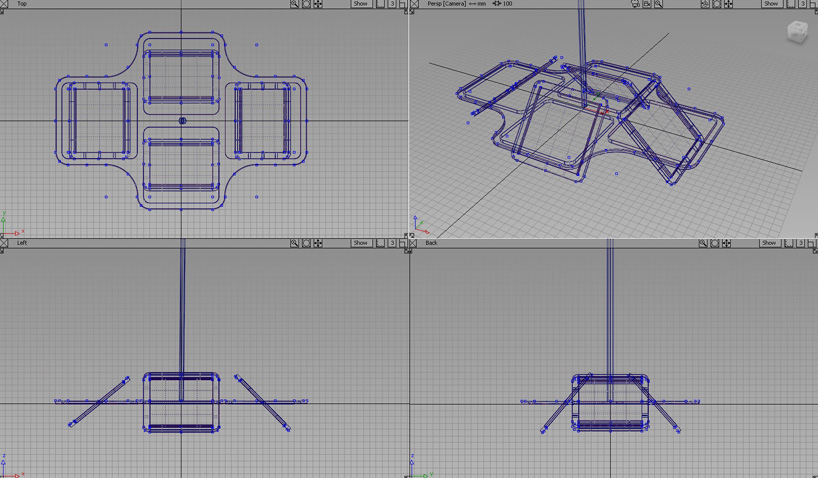Open the Show menu in Left view
818x478 pixels.
click(361, 243)
